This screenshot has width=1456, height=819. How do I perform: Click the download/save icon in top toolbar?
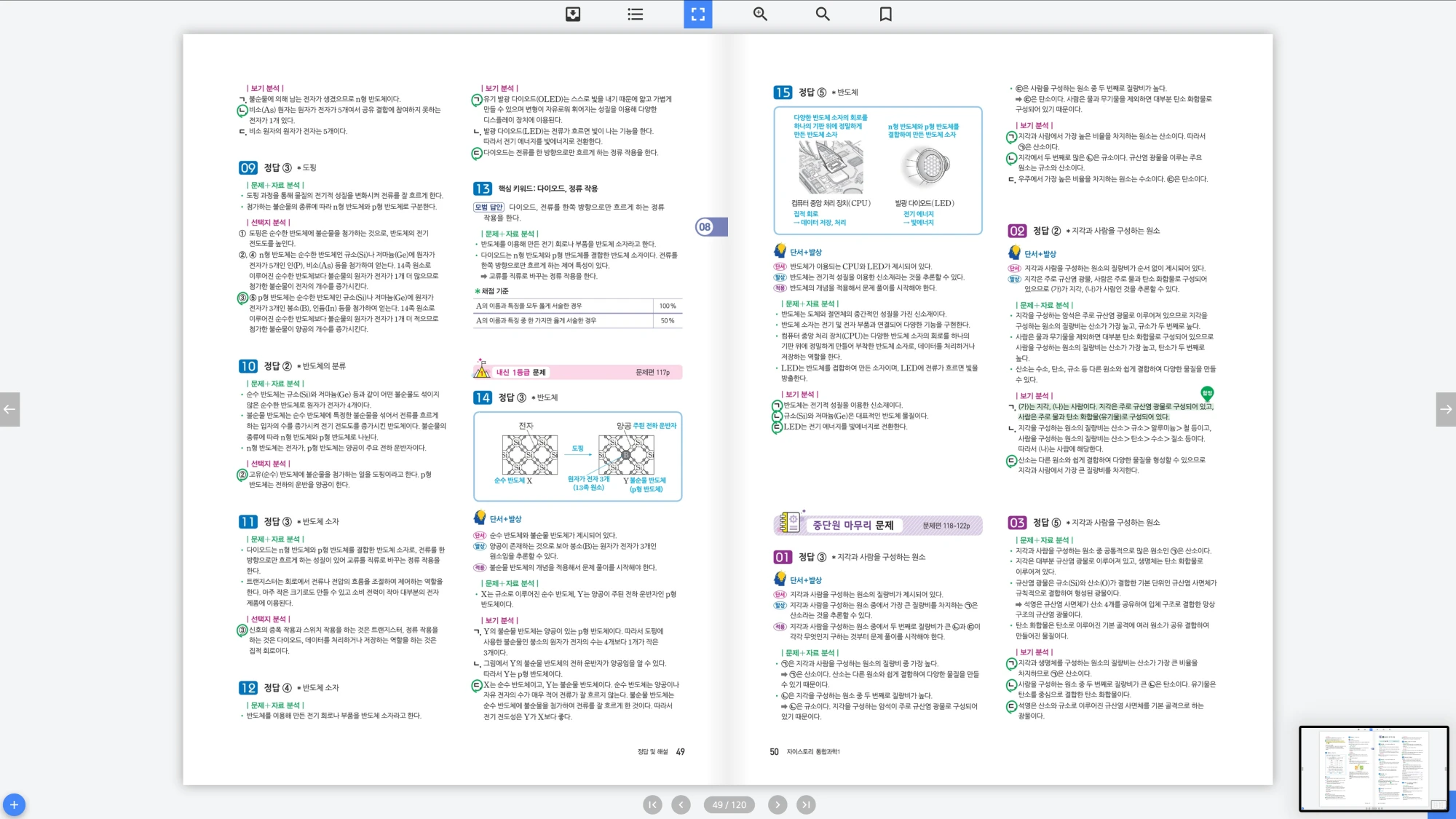pos(573,14)
